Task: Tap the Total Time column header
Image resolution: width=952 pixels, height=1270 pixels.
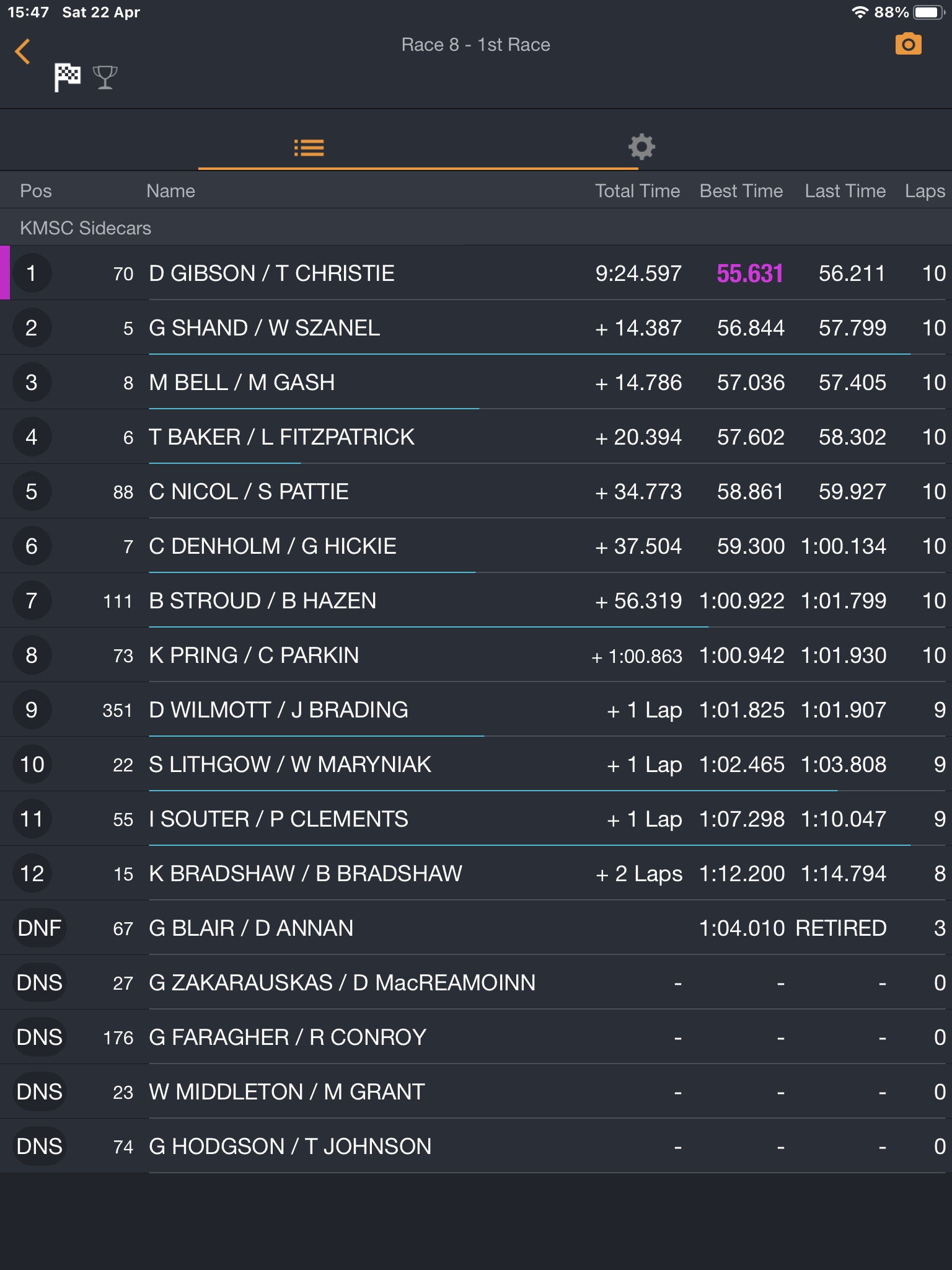Action: pos(637,191)
